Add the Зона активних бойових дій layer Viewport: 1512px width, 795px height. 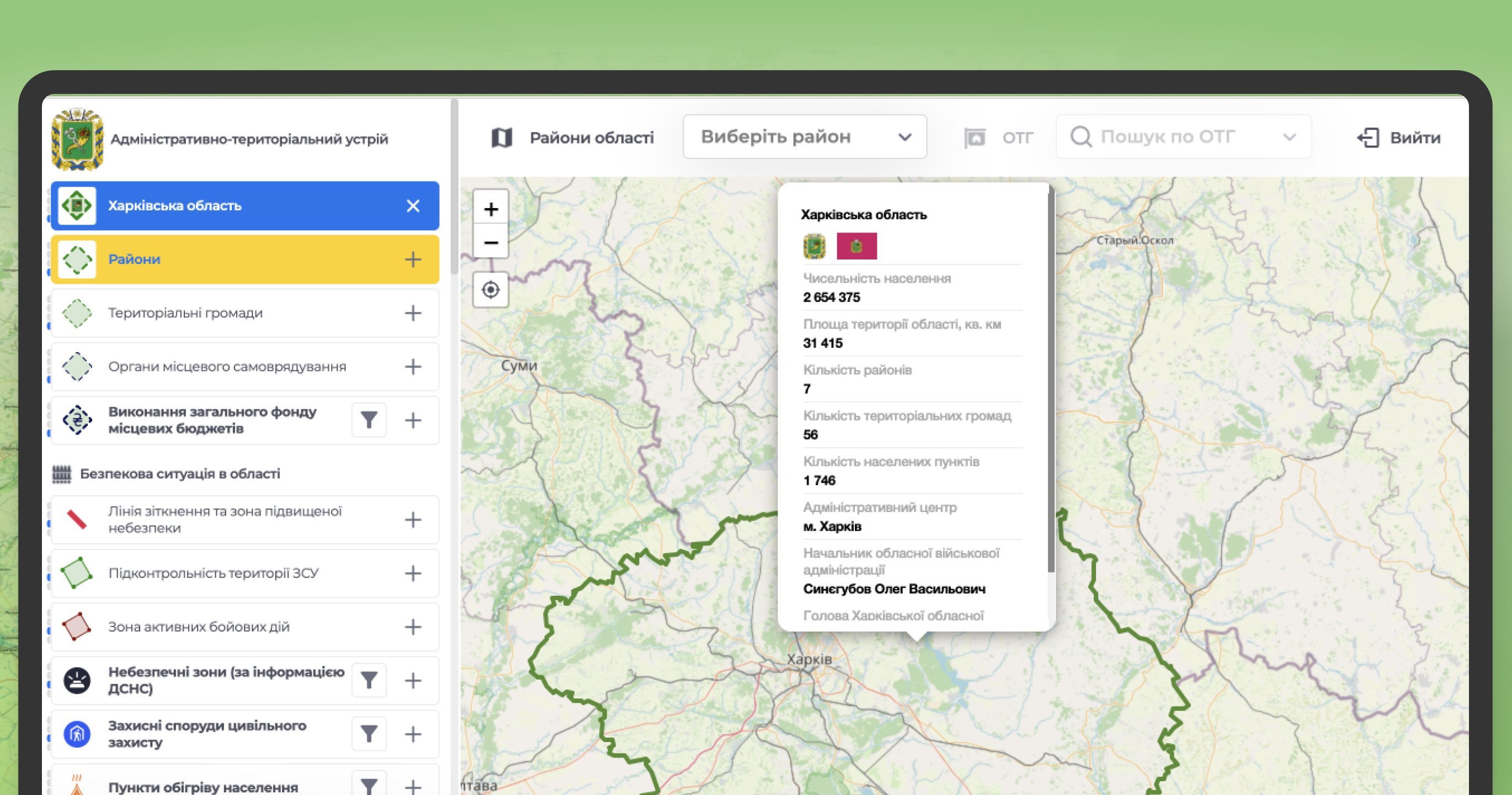point(413,627)
